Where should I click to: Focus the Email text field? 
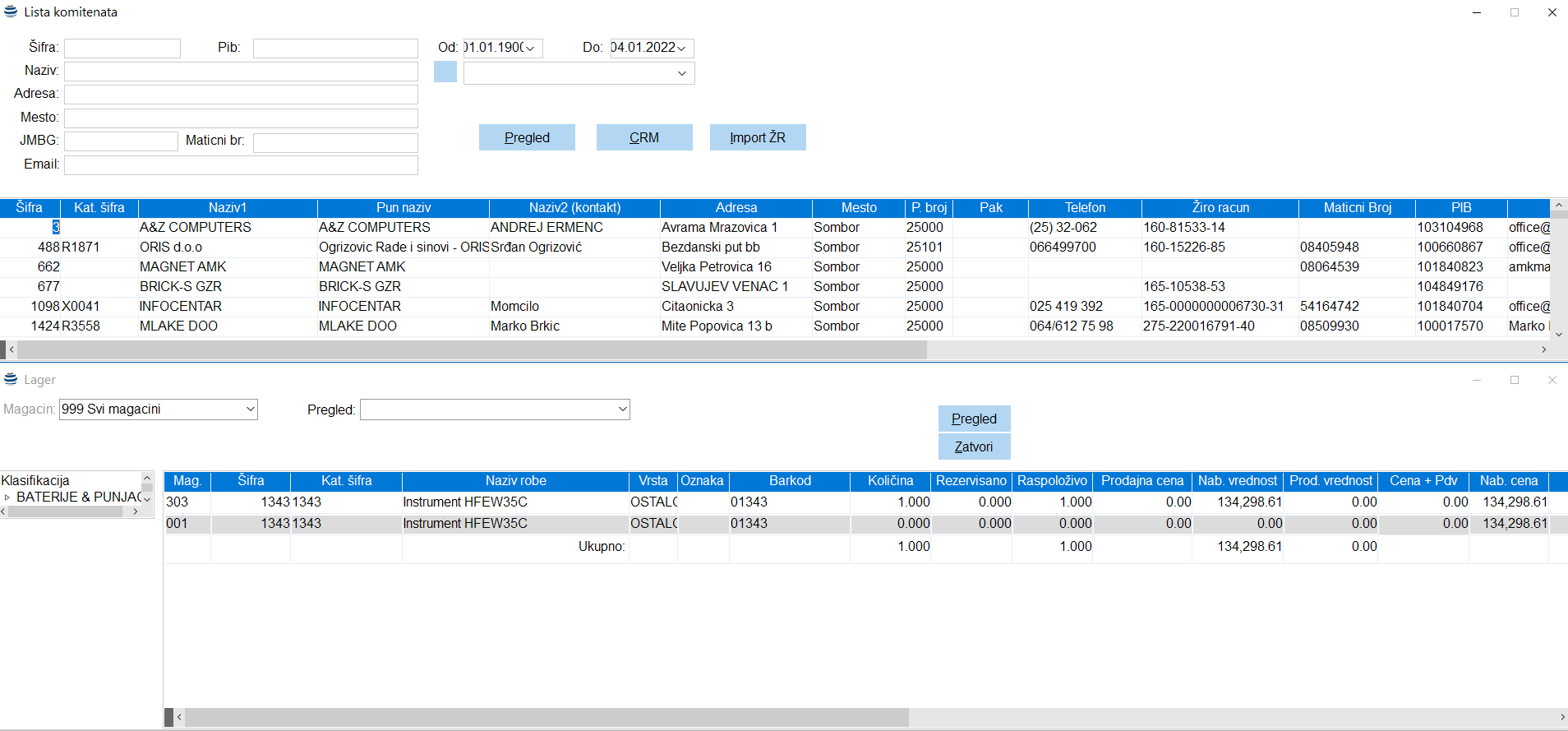(x=241, y=165)
